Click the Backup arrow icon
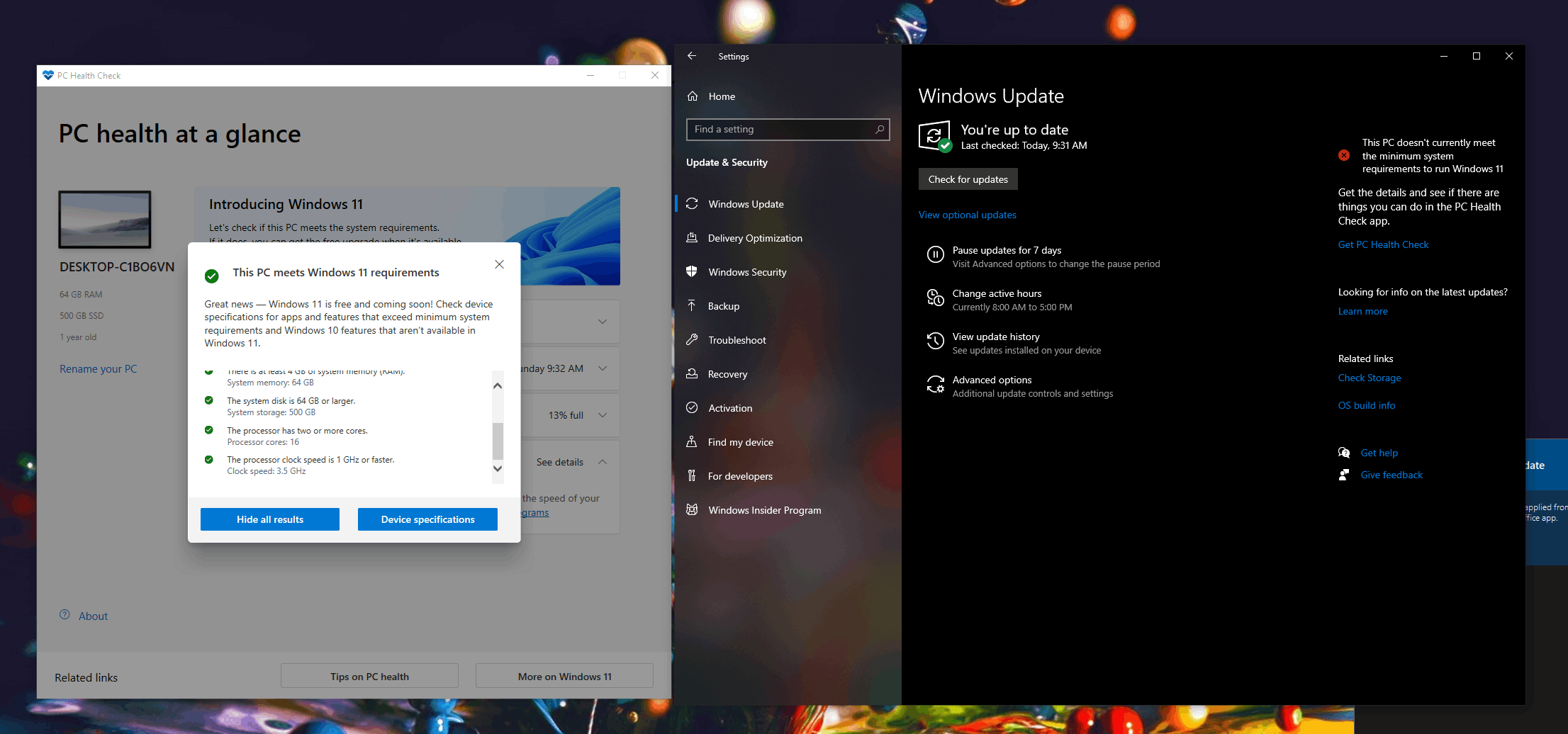 (x=692, y=306)
